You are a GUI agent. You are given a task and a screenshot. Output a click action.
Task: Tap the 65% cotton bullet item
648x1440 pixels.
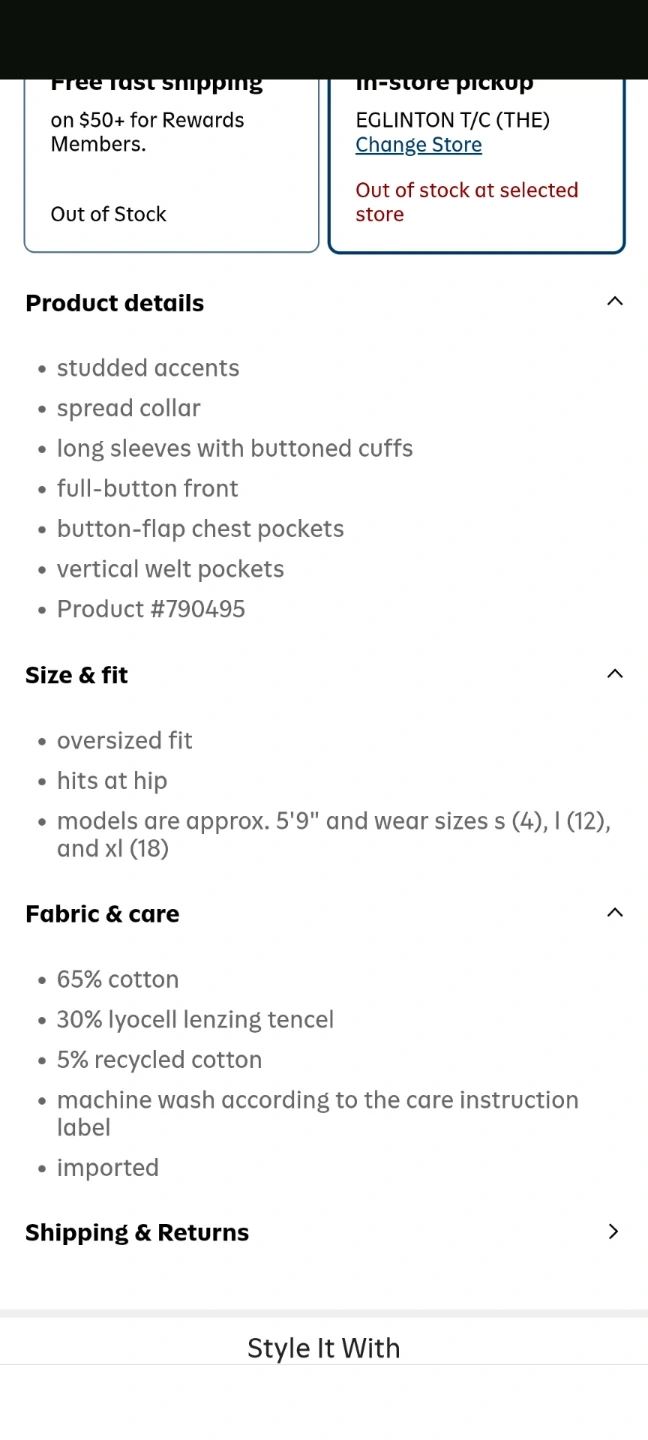click(x=118, y=979)
